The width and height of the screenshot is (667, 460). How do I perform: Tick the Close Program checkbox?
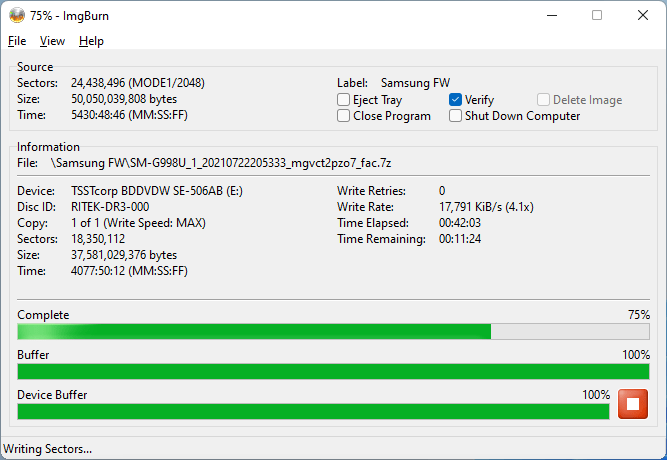(344, 116)
